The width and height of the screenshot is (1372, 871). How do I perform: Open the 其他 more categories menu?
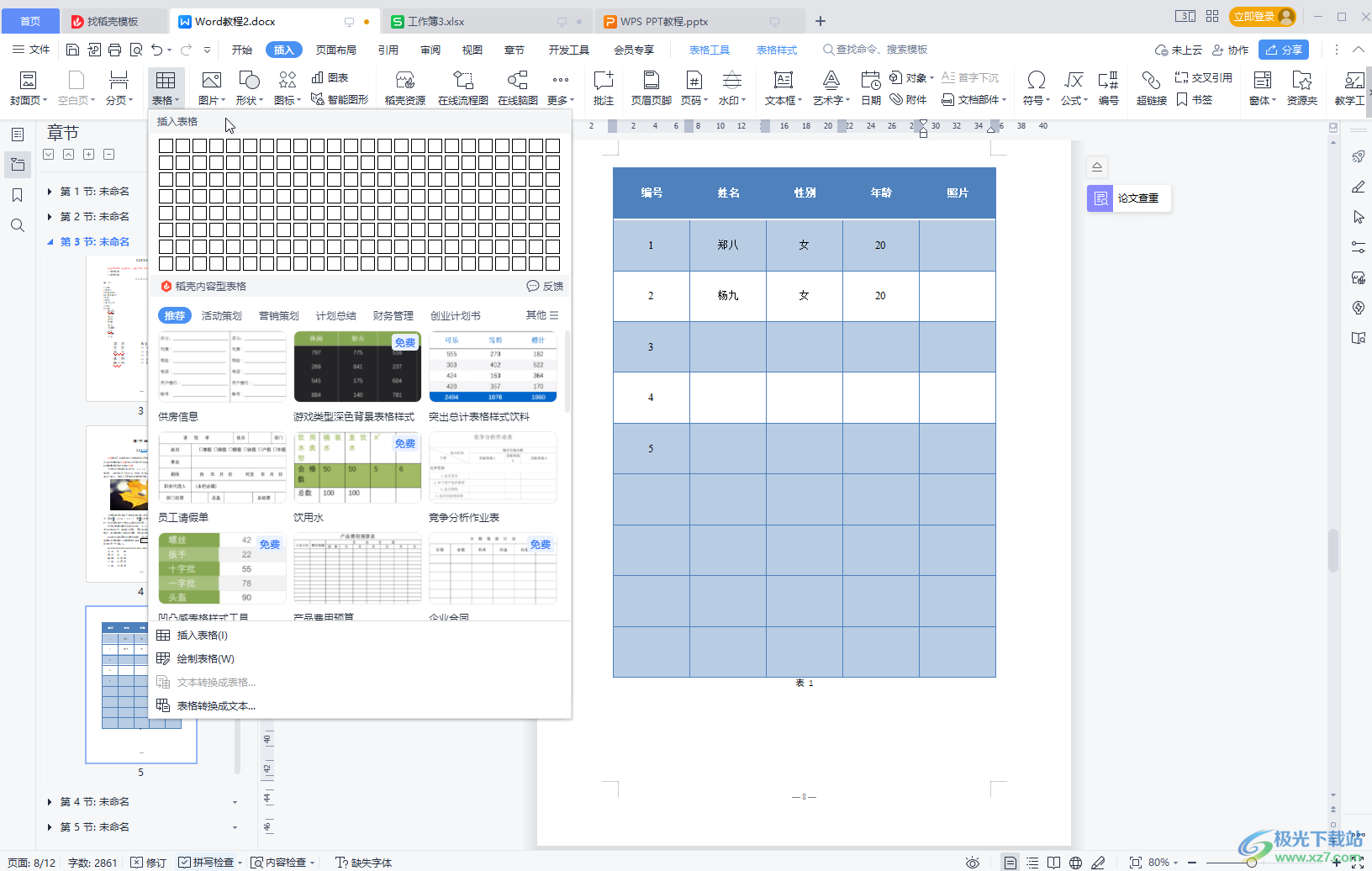pyautogui.click(x=542, y=315)
